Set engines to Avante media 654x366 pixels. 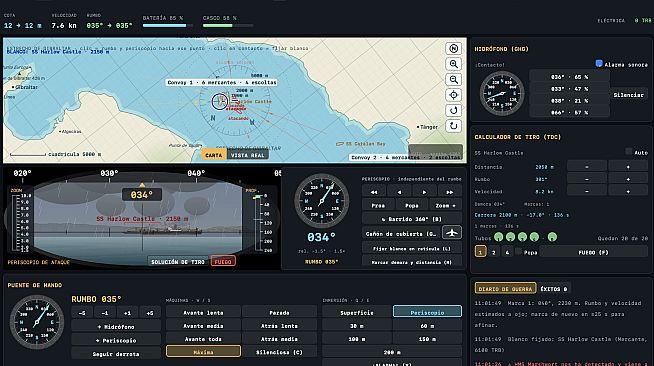click(204, 326)
